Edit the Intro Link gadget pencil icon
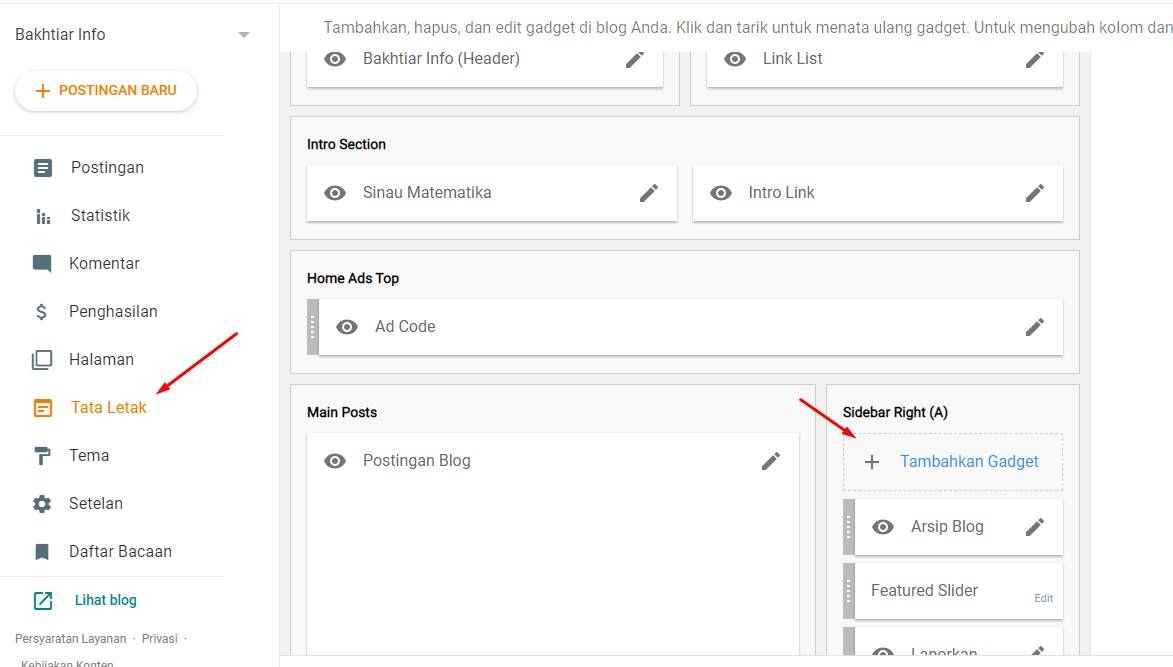The image size is (1173, 667). 1035,193
